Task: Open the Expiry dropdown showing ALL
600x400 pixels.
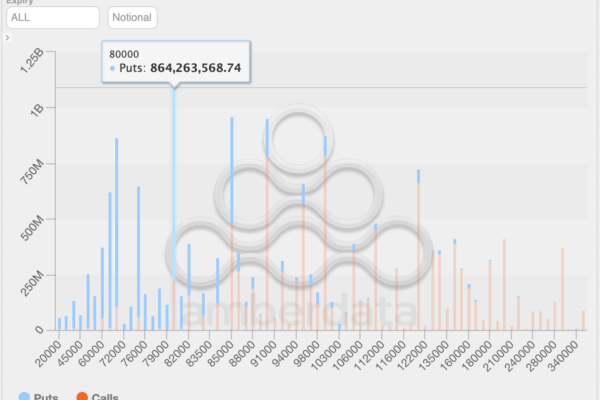Action: [51, 17]
